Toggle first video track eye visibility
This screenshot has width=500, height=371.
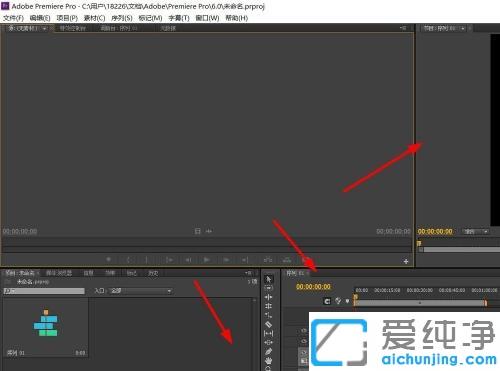point(304,330)
